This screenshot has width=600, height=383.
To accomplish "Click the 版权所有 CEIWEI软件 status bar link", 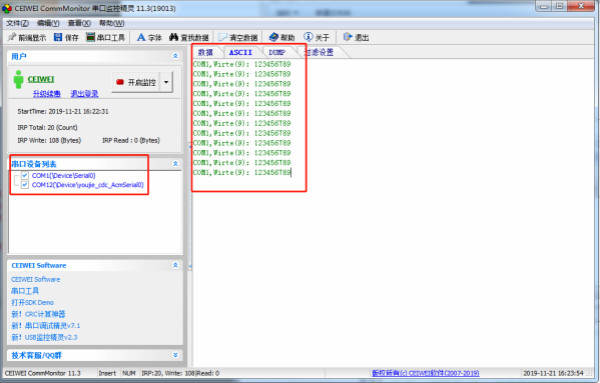I will [x=426, y=373].
